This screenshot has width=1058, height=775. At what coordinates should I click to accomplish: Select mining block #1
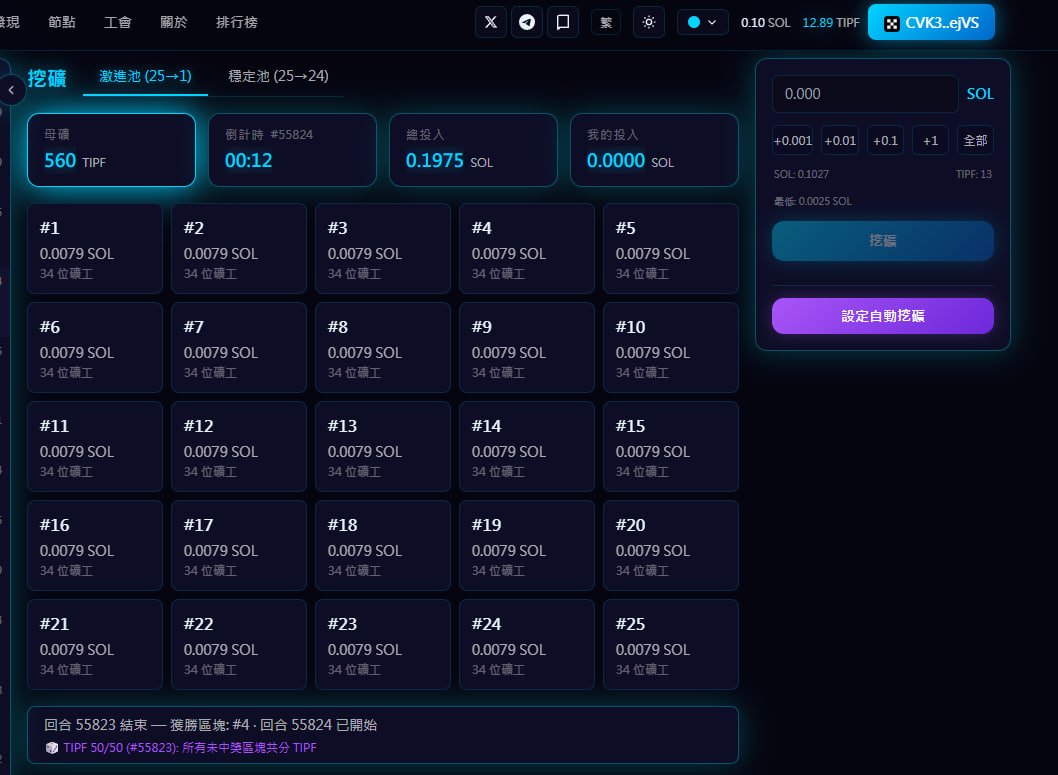[x=94, y=249]
